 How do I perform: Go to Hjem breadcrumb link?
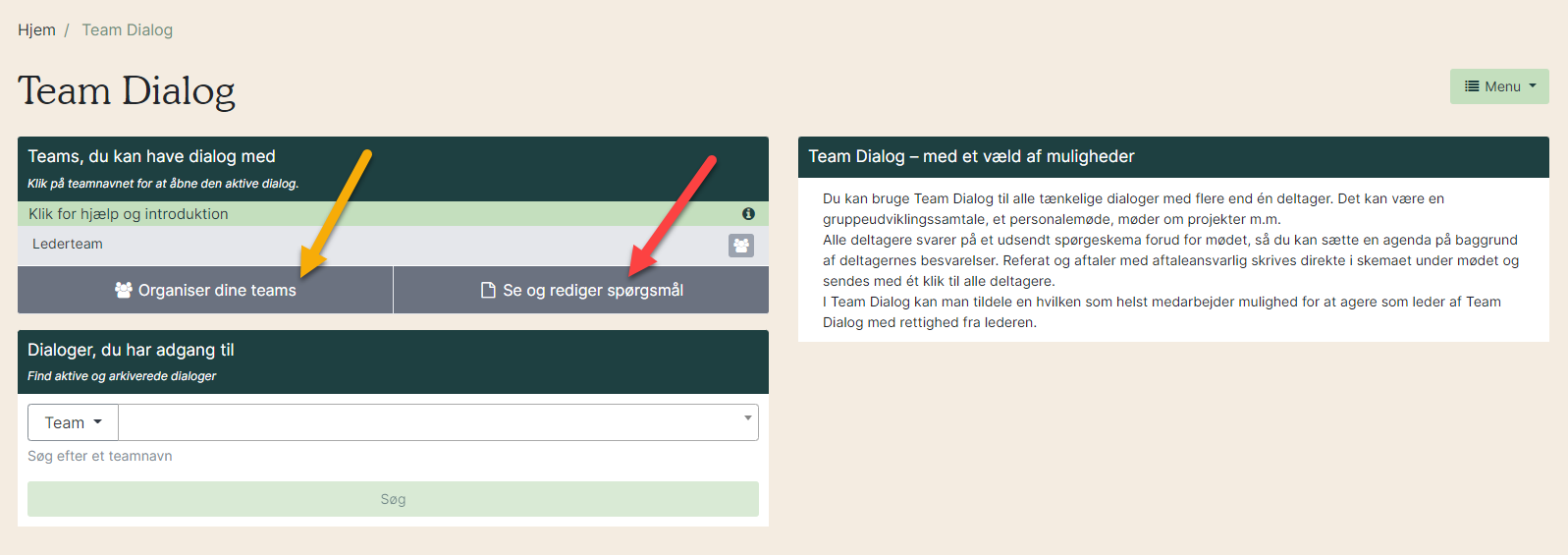coord(36,29)
